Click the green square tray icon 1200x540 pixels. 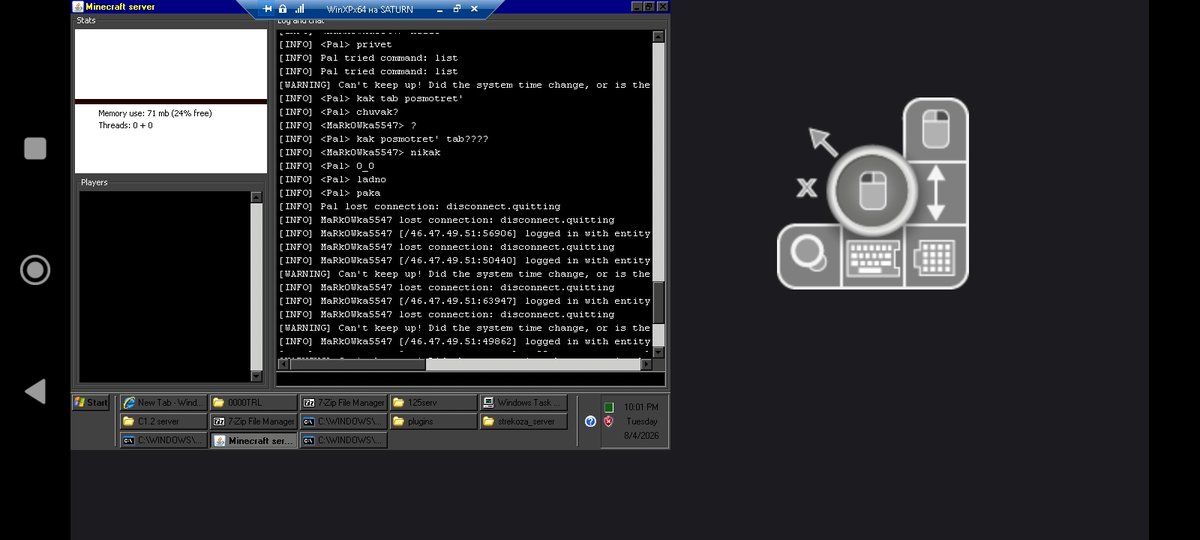coord(607,407)
